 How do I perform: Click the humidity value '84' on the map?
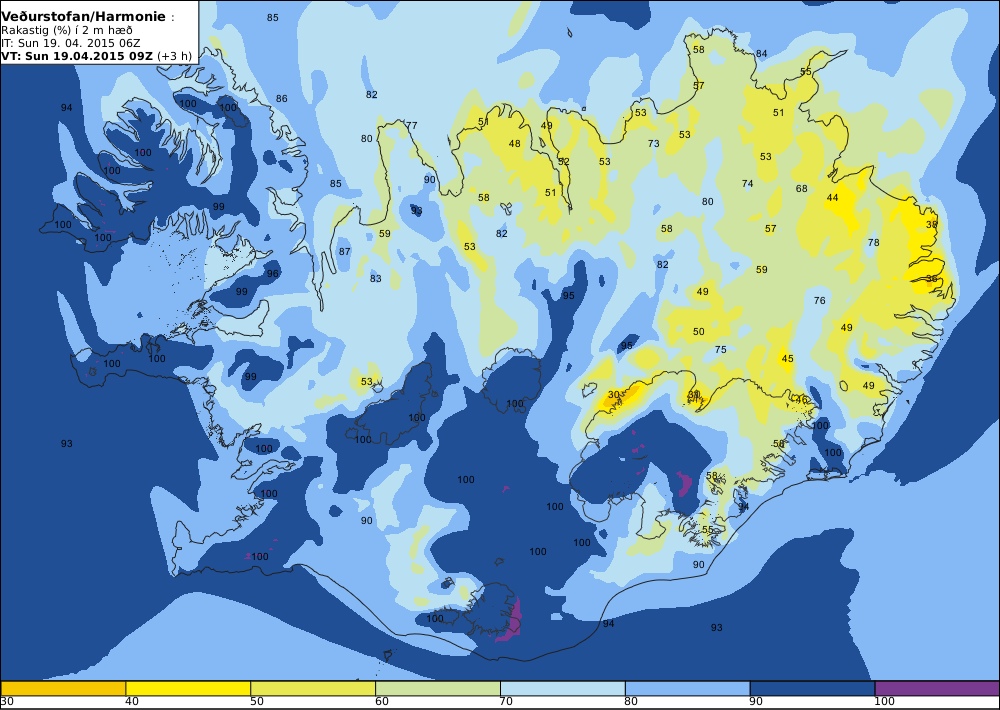(761, 54)
